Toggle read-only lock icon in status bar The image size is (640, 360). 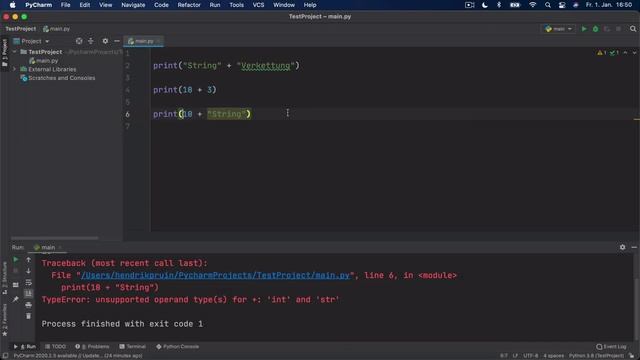[631, 356]
